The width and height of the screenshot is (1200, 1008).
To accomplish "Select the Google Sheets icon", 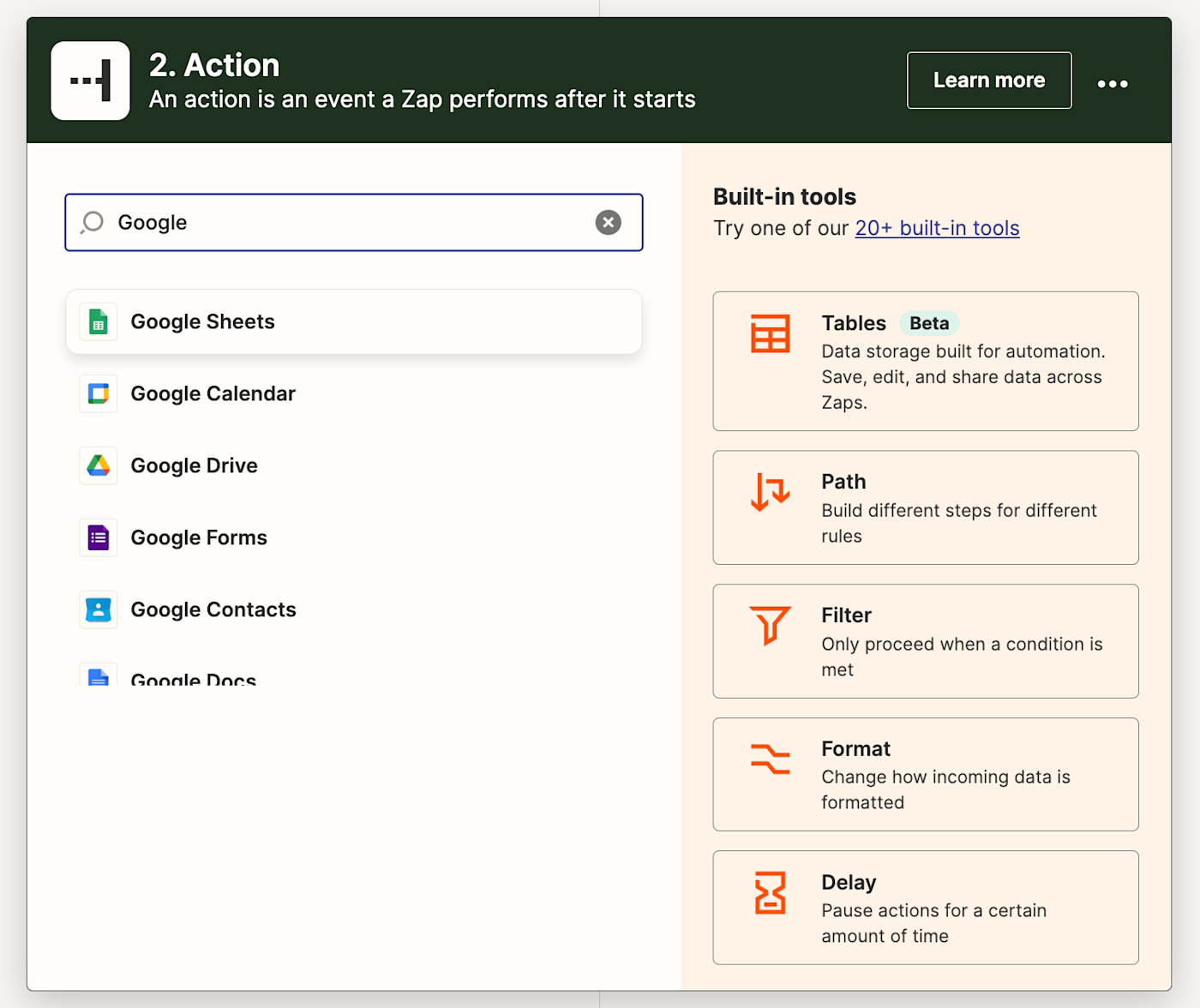I will [99, 322].
